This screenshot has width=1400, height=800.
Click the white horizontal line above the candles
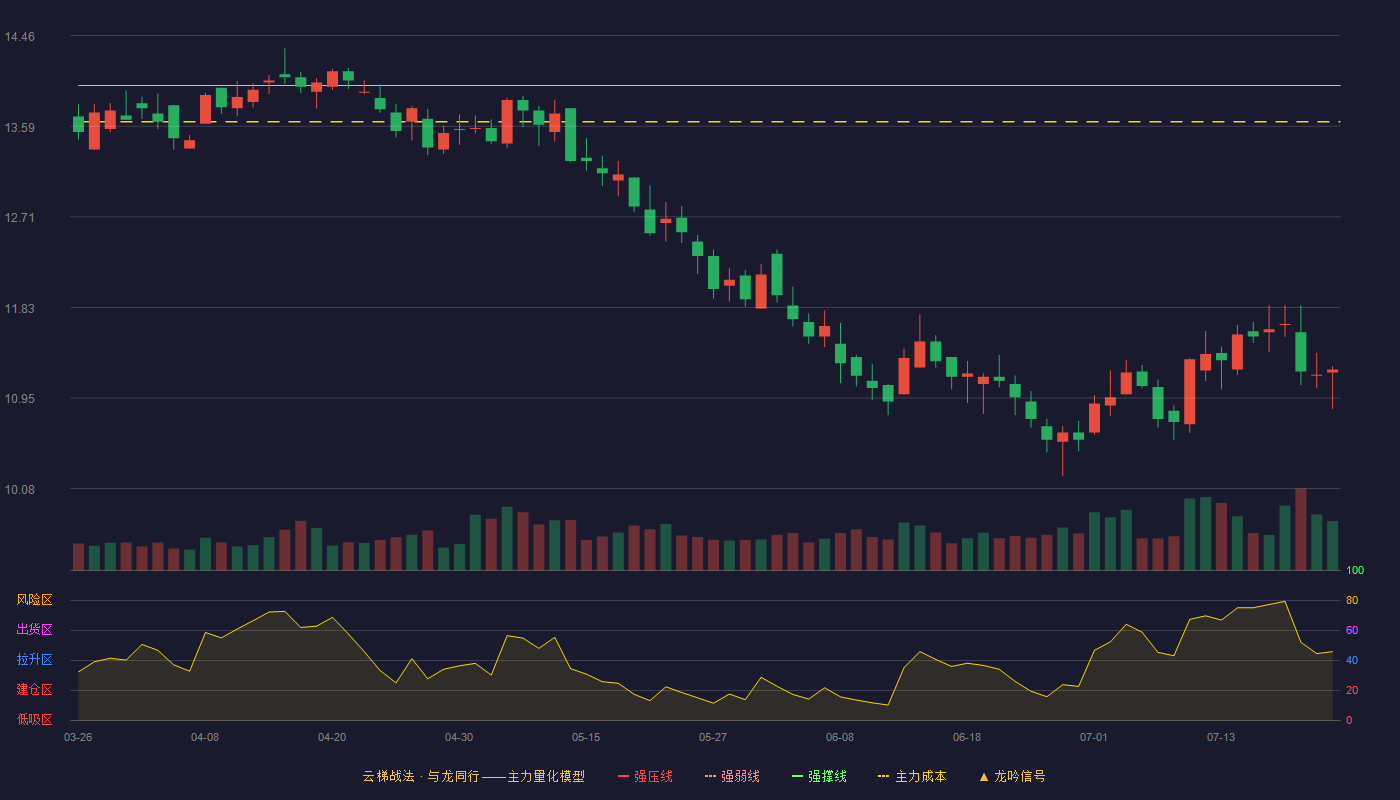coord(709,86)
